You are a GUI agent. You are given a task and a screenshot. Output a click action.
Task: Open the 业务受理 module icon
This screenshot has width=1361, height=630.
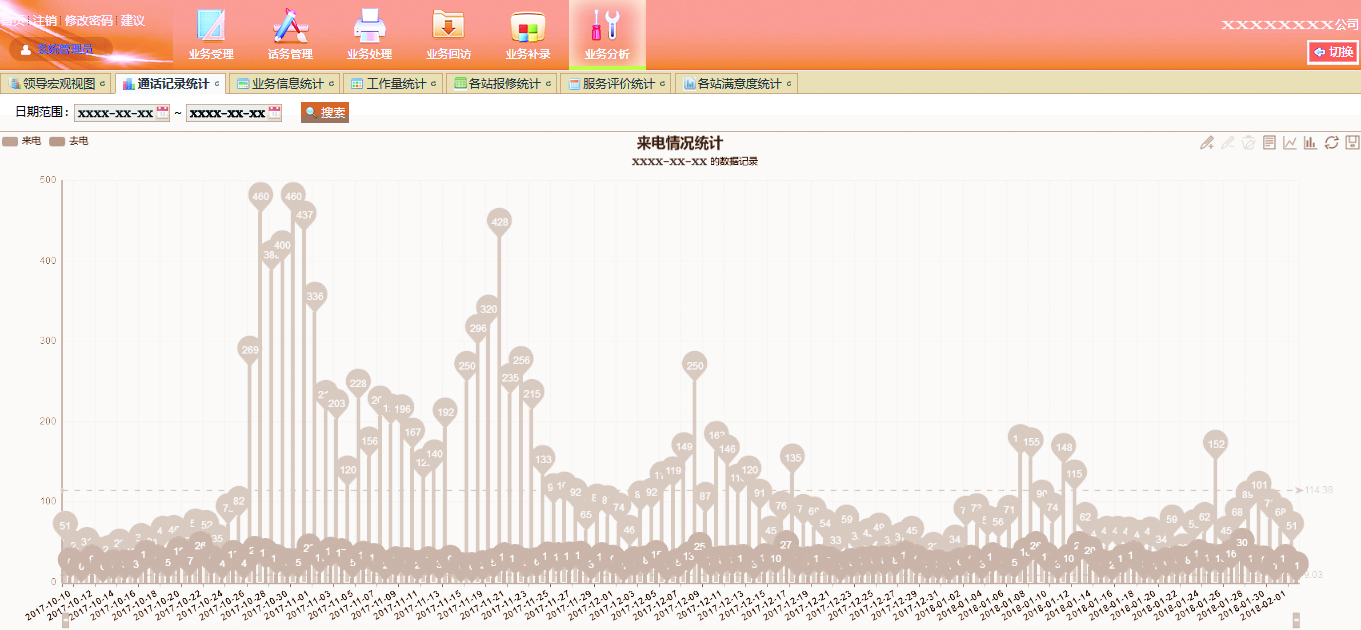tap(211, 26)
